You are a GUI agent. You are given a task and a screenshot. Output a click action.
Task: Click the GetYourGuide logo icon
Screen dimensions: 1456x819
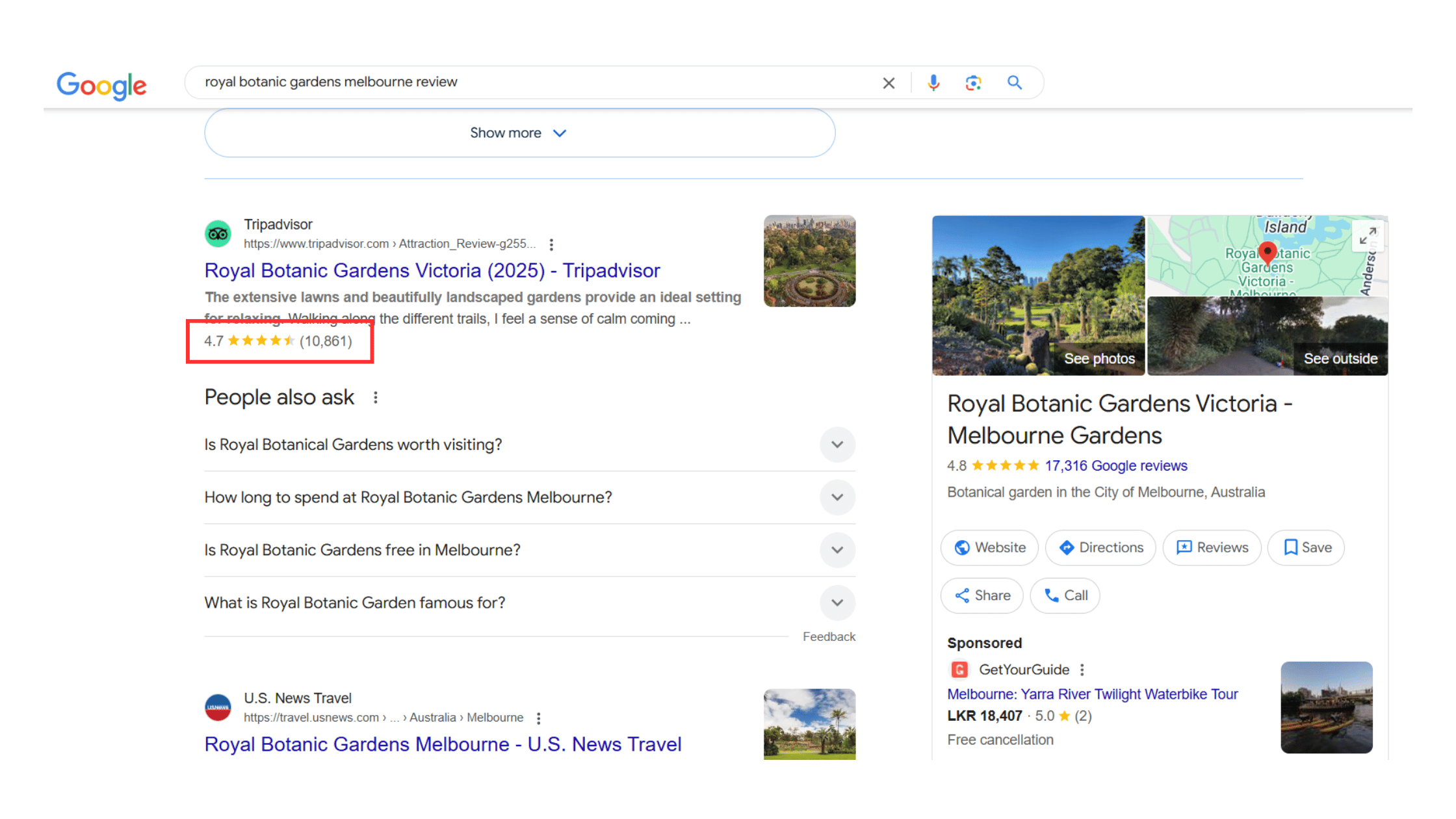(x=959, y=670)
